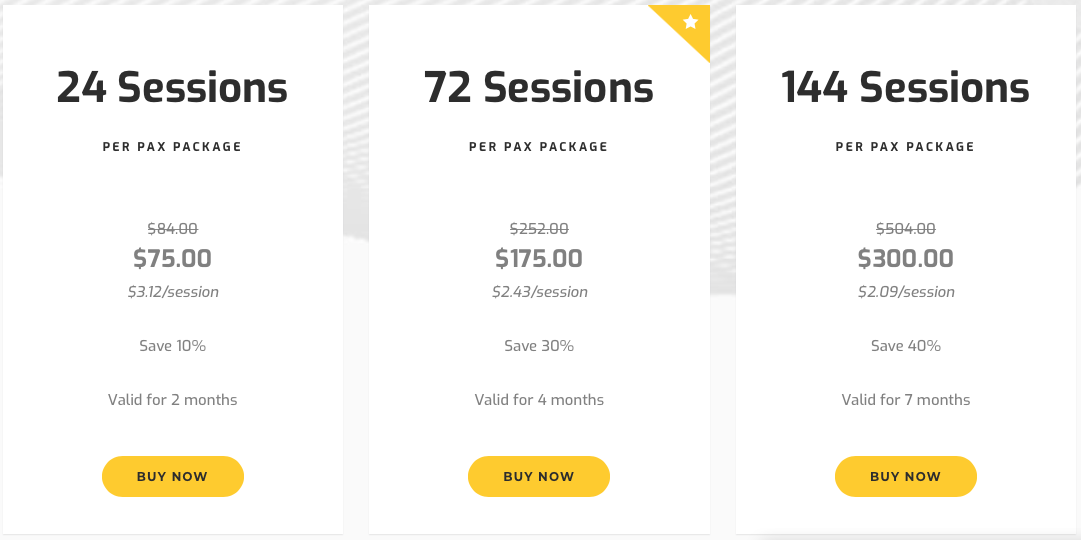Viewport: 1081px width, 540px height.
Task: Click the Save 10% label
Action: coord(172,346)
